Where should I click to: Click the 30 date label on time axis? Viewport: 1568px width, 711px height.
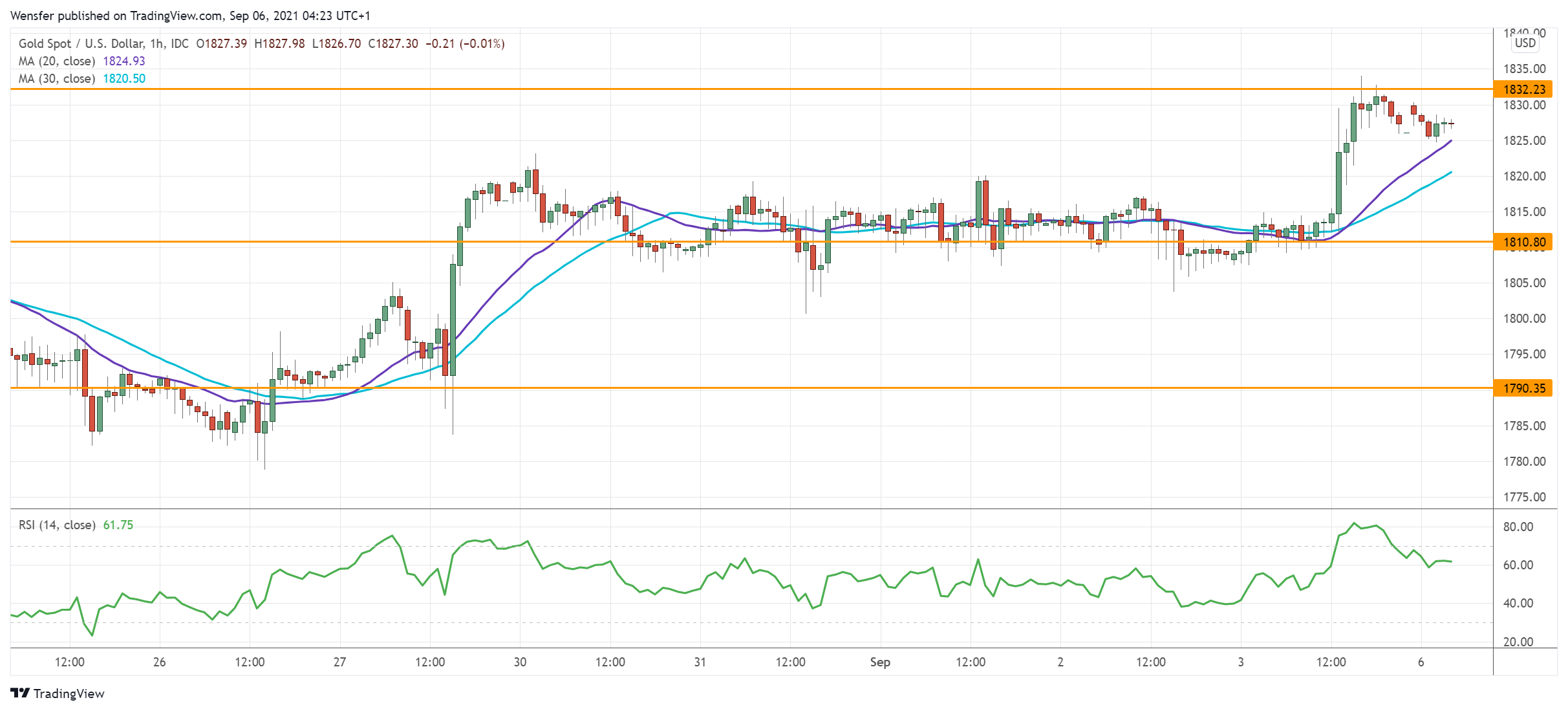(520, 662)
